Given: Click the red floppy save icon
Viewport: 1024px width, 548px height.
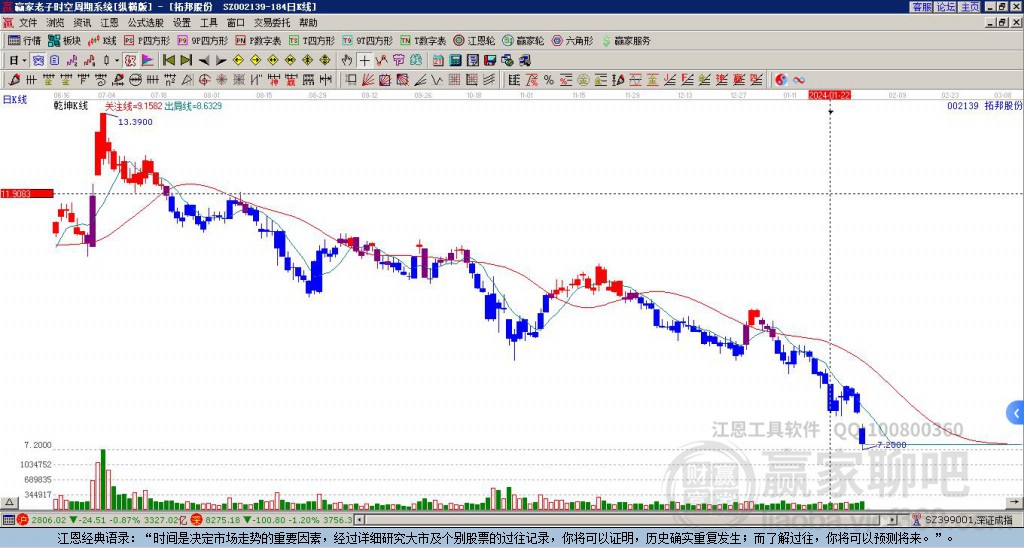Looking at the screenshot, I should click(x=490, y=61).
